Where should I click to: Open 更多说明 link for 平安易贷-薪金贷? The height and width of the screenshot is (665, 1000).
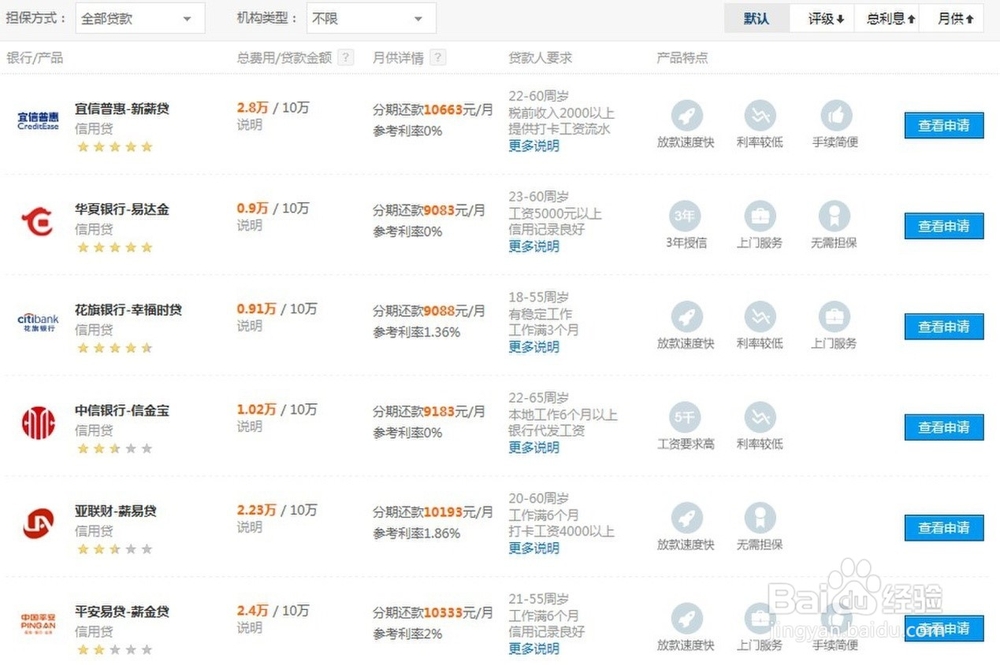534,649
